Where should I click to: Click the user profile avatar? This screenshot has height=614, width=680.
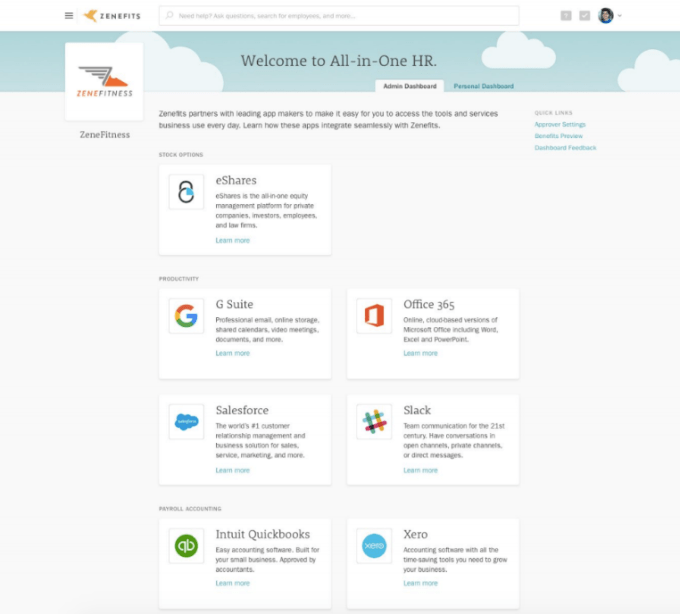tap(606, 16)
